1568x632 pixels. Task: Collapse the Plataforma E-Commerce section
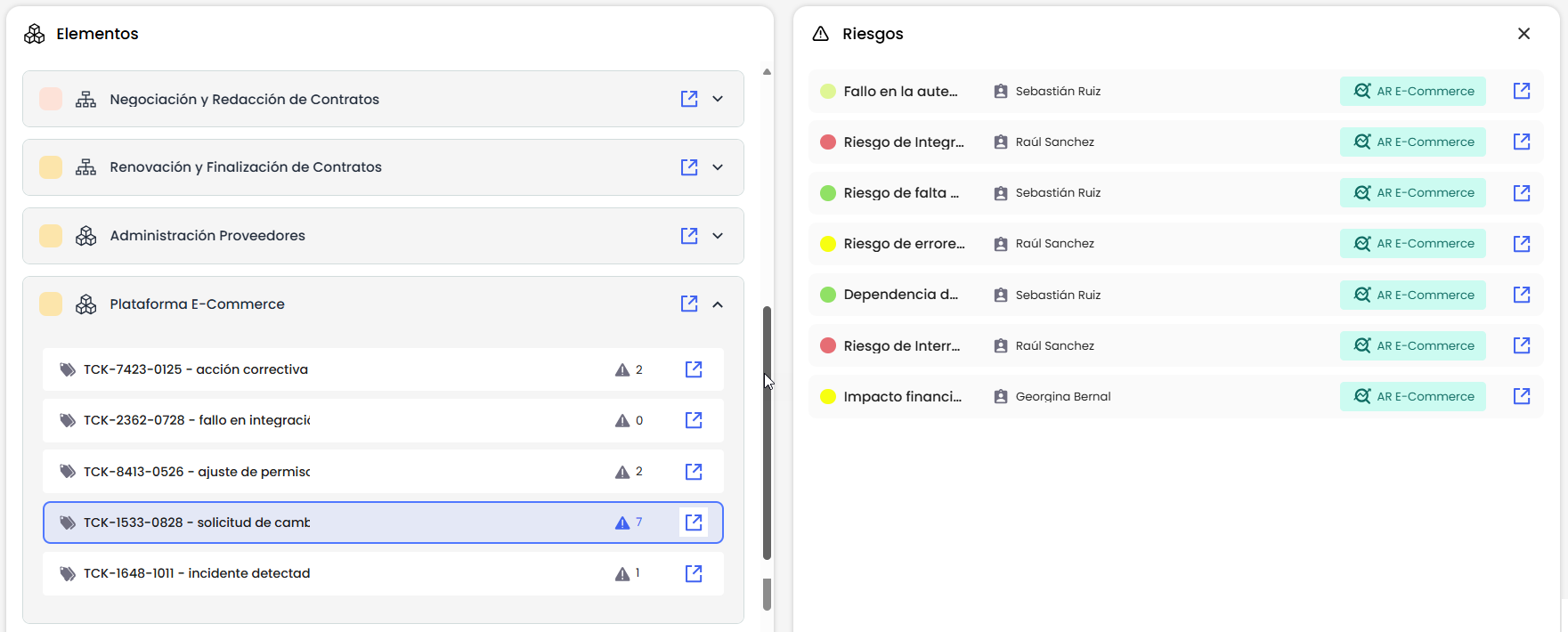point(718,304)
